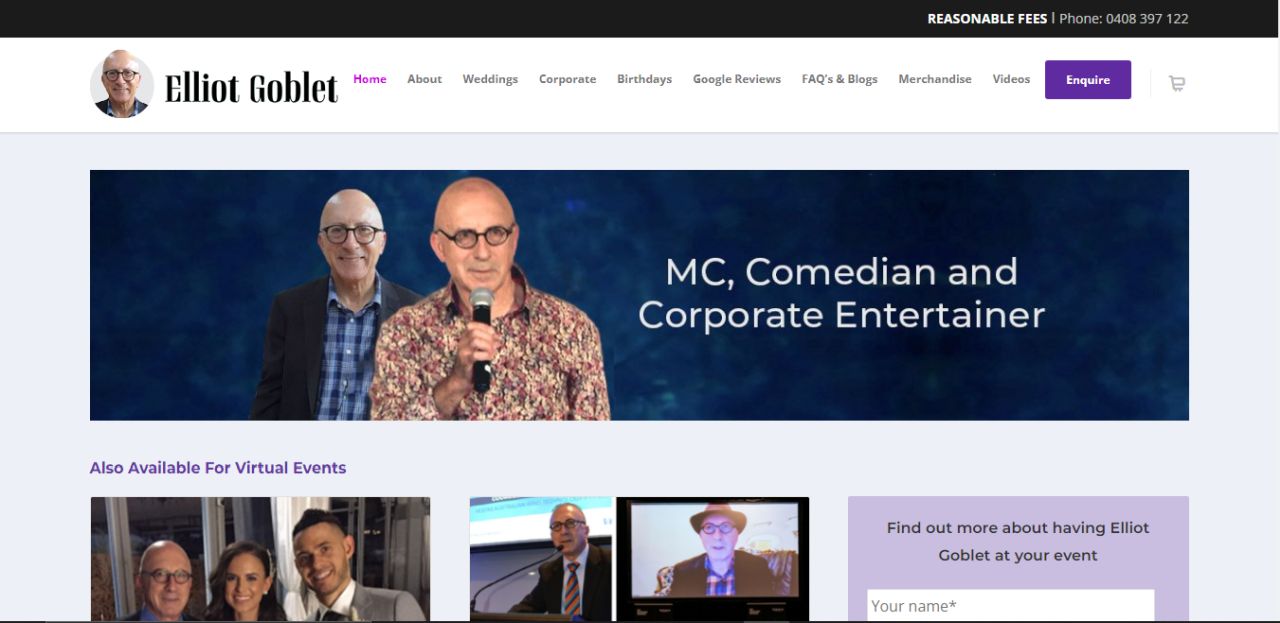Open the virtual event video thumbnail
Screen dimensions: 1280x623
[x=639, y=559]
